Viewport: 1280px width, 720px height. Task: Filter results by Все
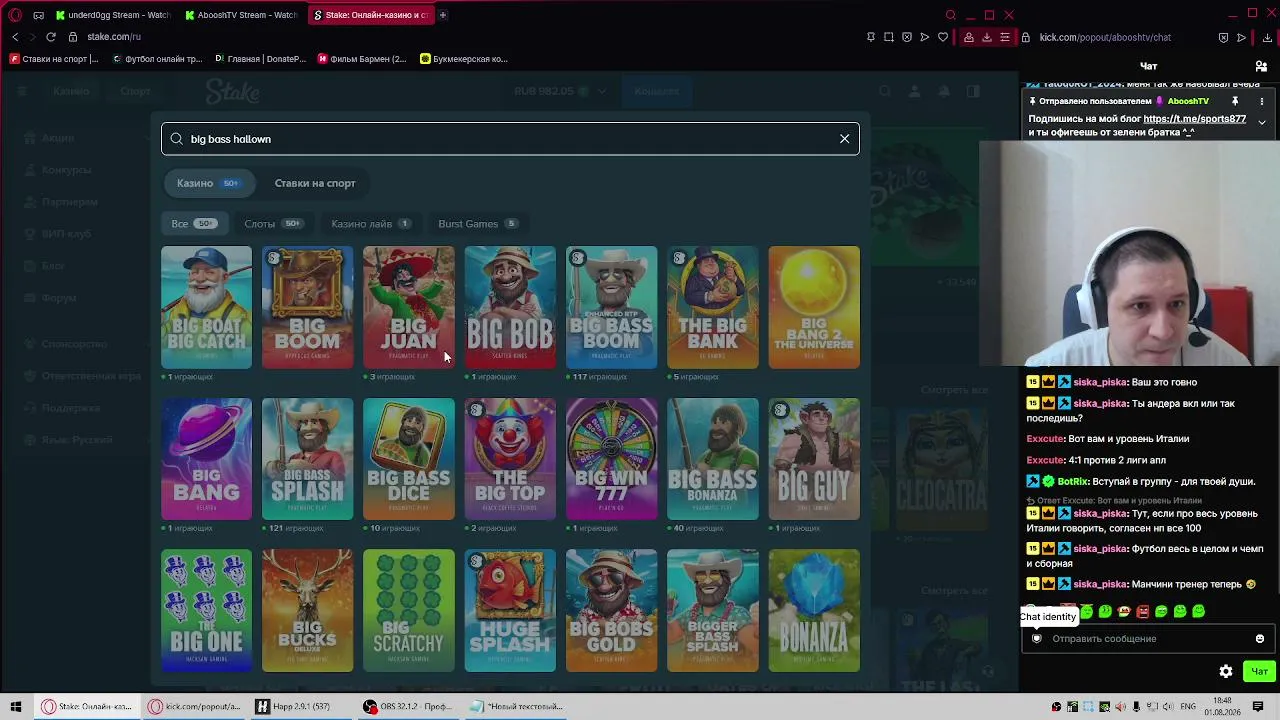tap(194, 224)
